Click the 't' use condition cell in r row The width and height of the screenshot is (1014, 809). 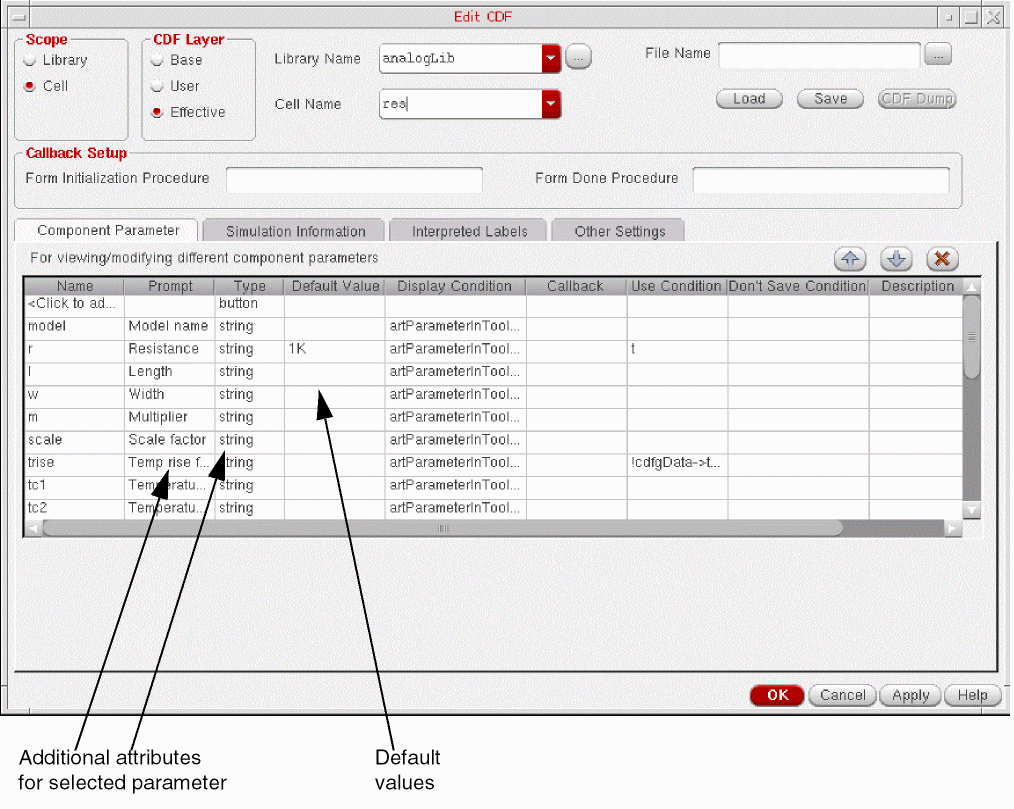676,349
